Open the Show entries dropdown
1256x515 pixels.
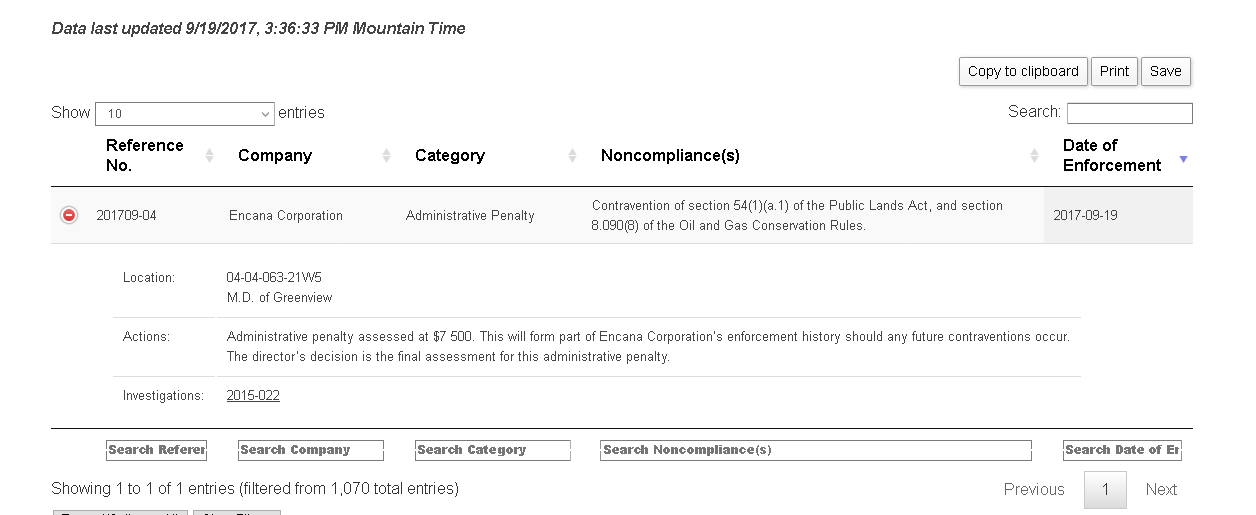point(185,114)
